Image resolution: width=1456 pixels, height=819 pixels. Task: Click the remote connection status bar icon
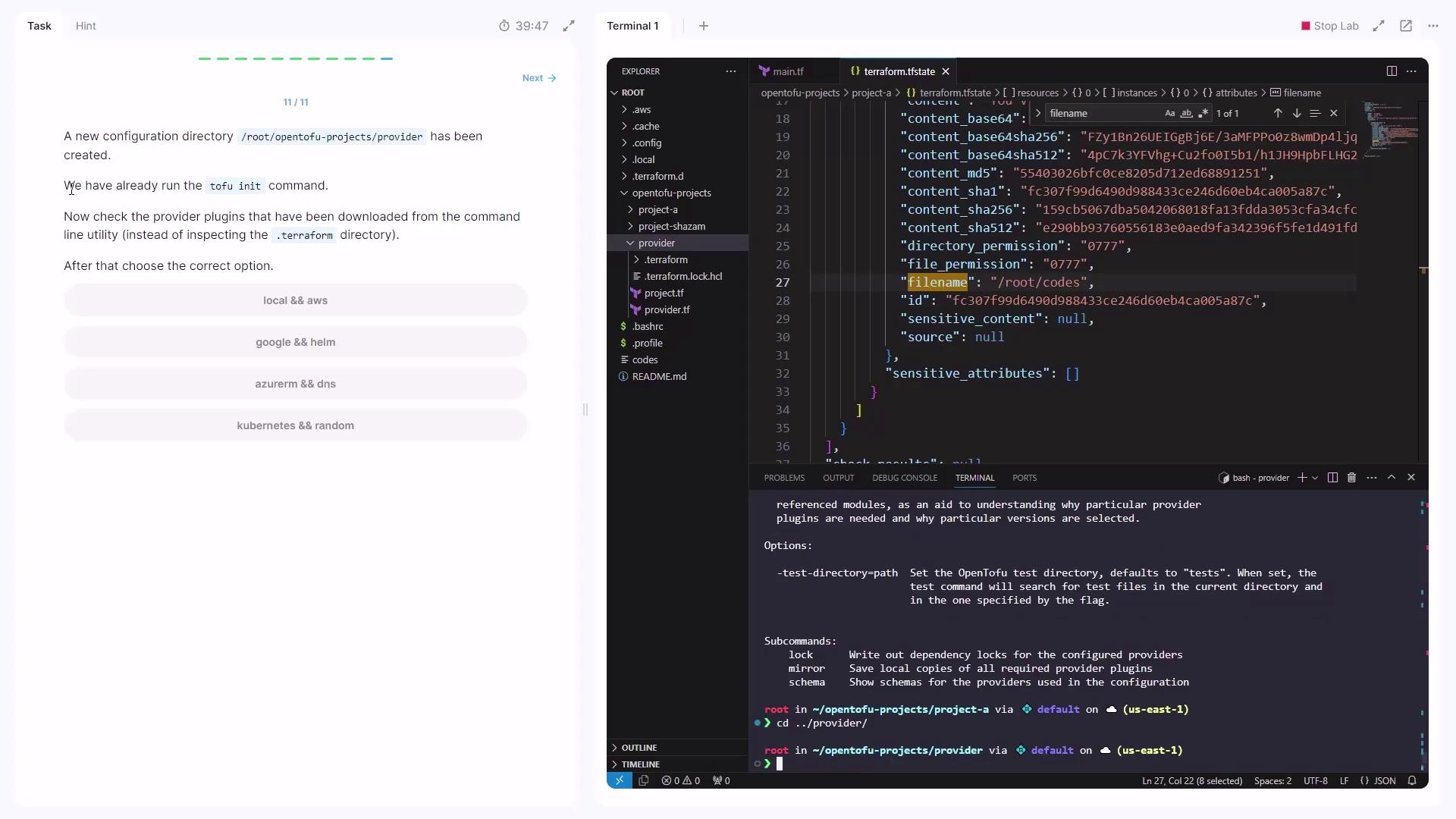[619, 780]
